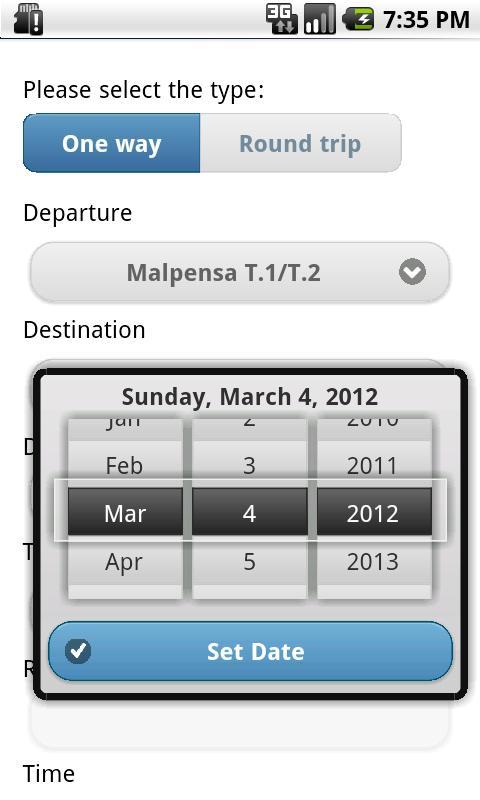
Task: Select the Round trip option
Action: tap(300, 143)
